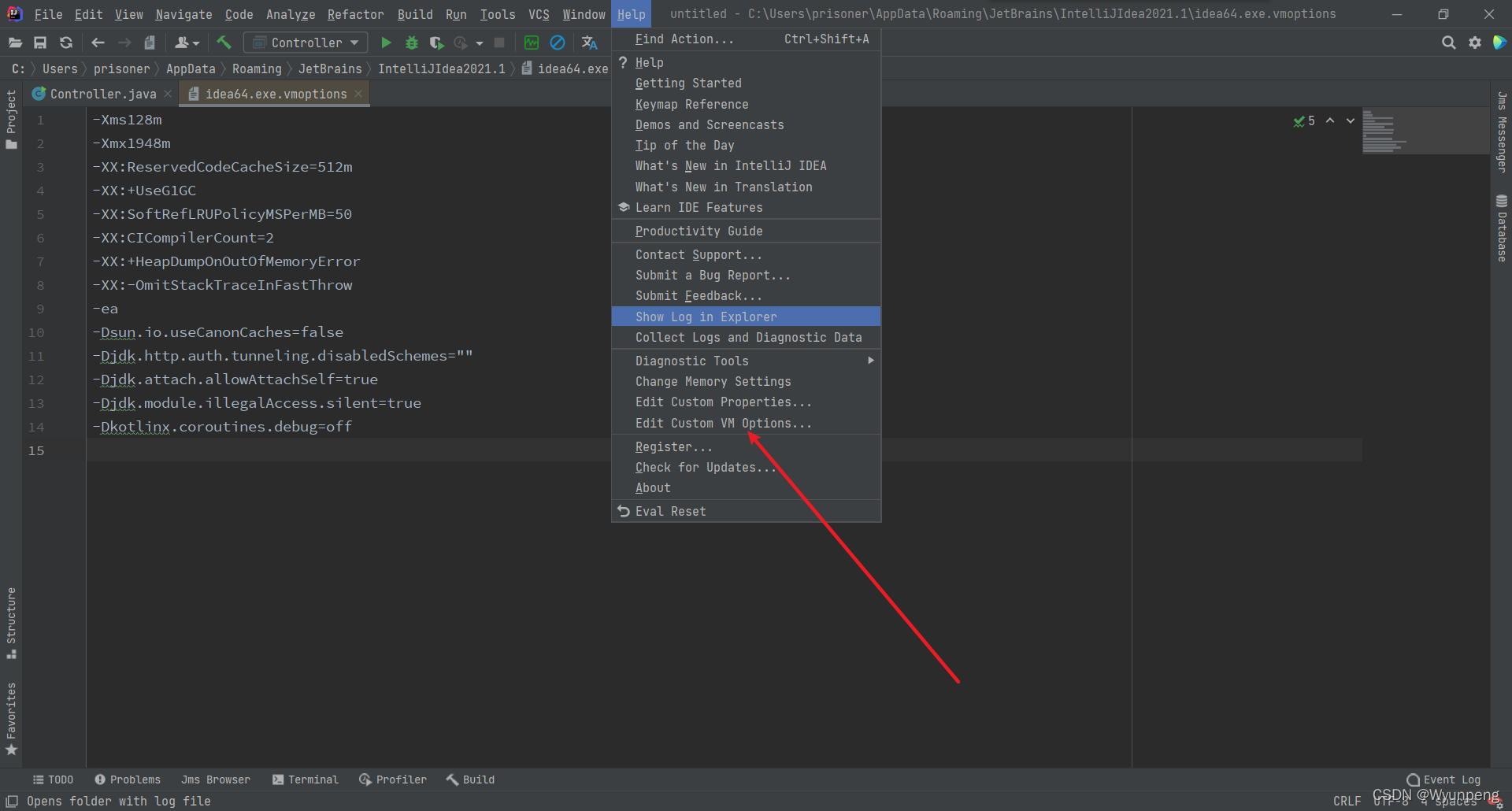Reload all from disk with sync icon

point(66,43)
